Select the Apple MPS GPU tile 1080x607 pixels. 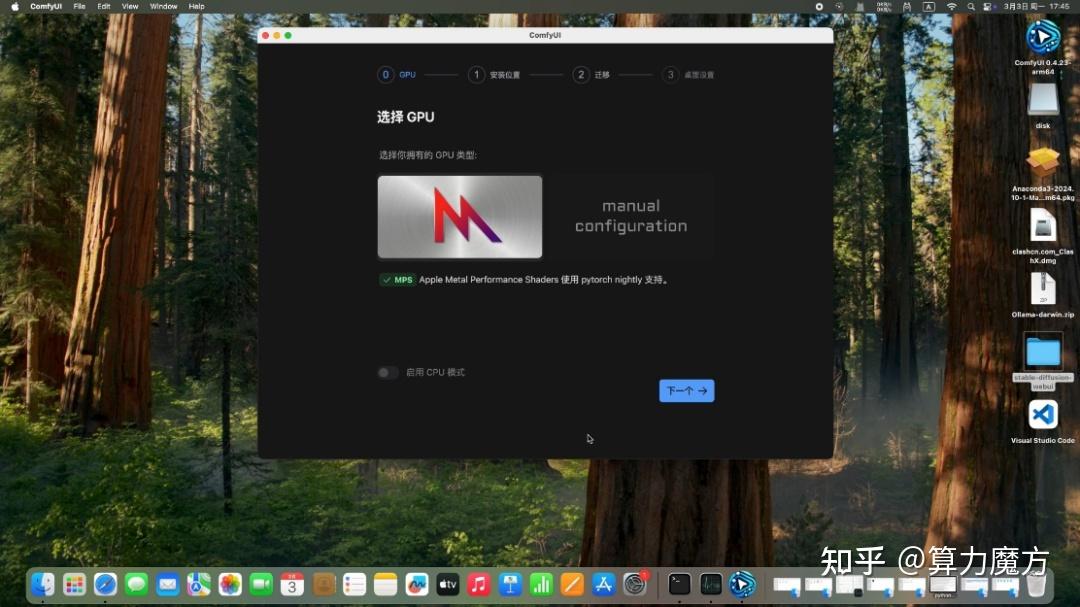(459, 216)
